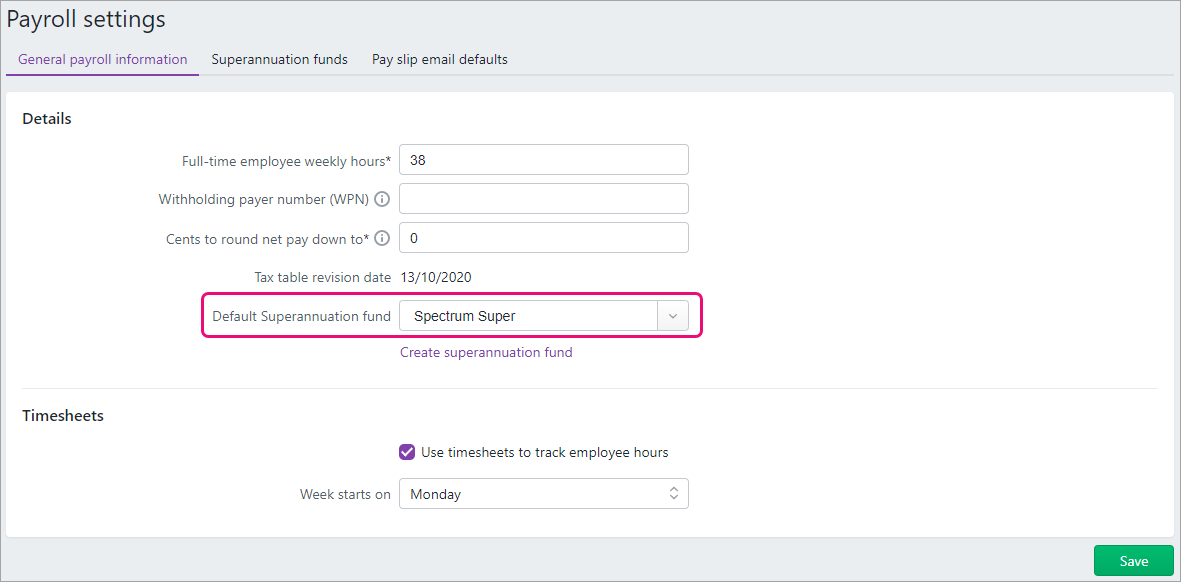Click the down stepper arrow on Week starts on
The width and height of the screenshot is (1181, 582).
point(676,497)
